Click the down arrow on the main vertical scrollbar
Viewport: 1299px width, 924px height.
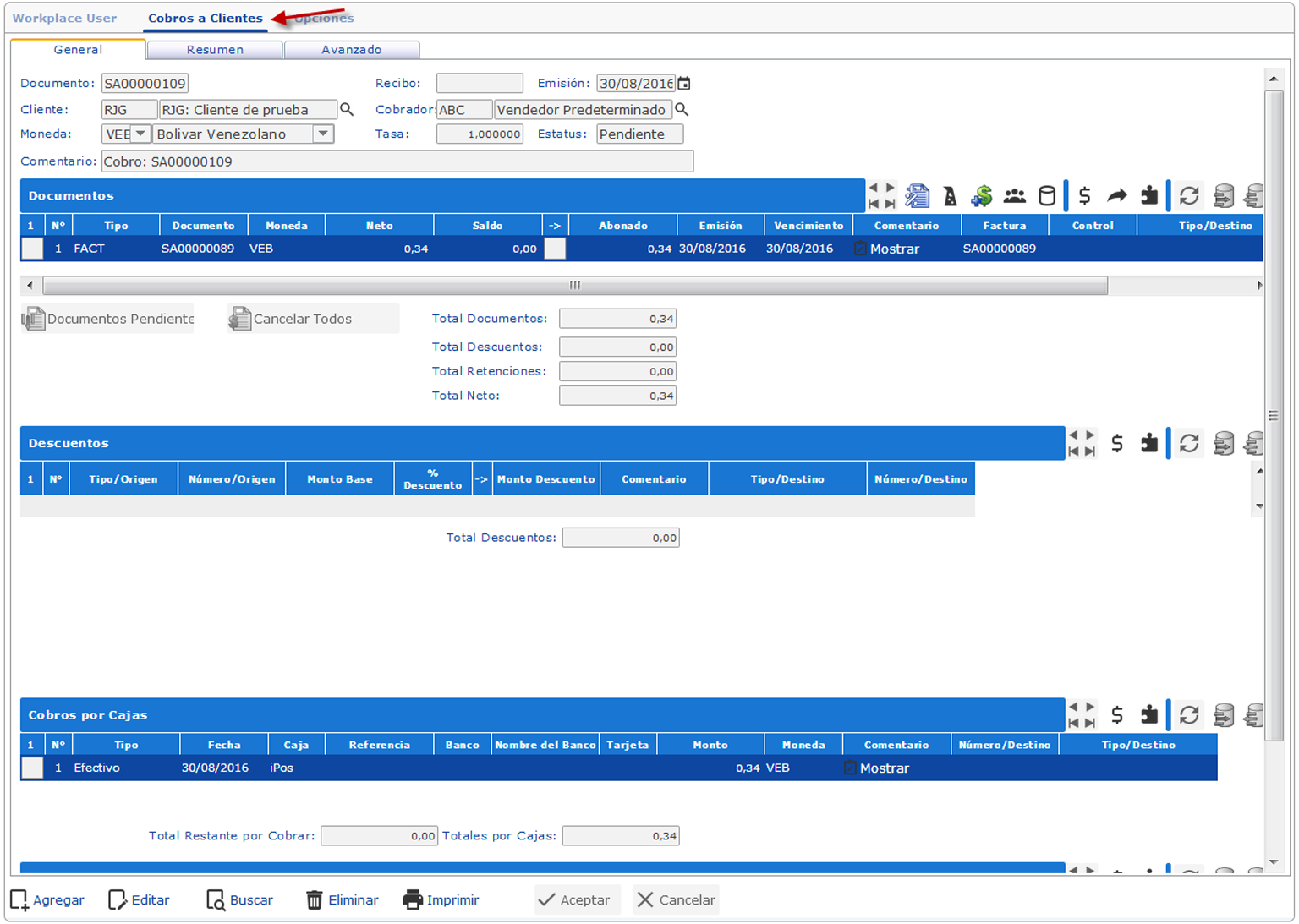[1274, 862]
